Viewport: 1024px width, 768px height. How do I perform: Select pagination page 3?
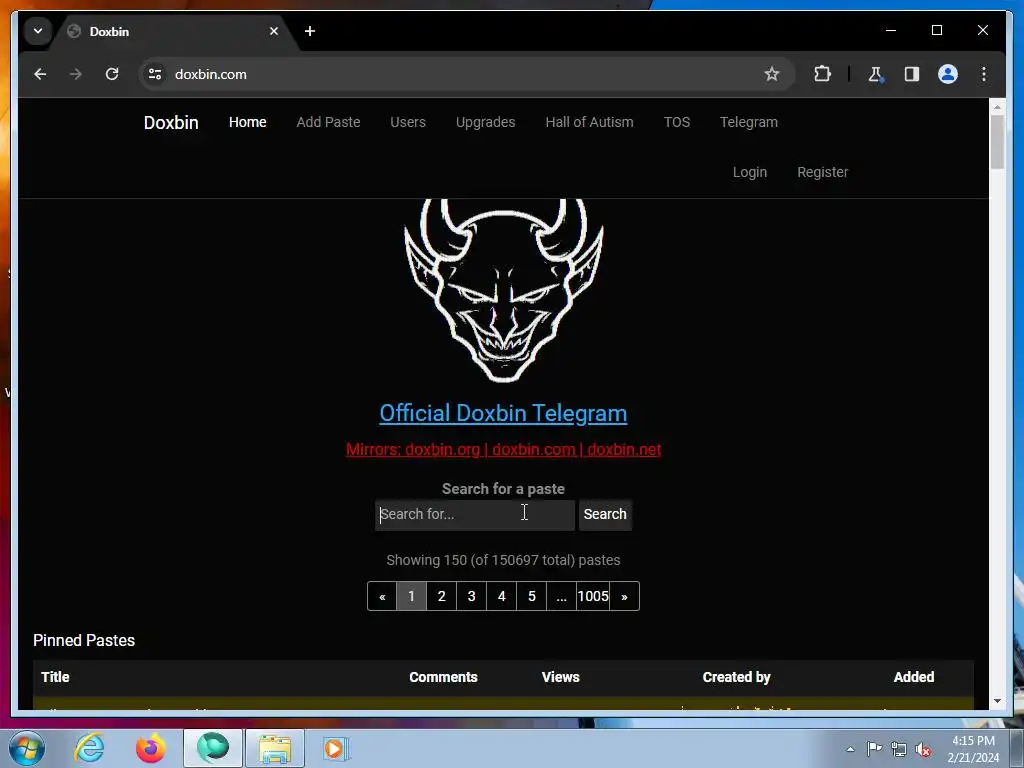pyautogui.click(x=472, y=596)
